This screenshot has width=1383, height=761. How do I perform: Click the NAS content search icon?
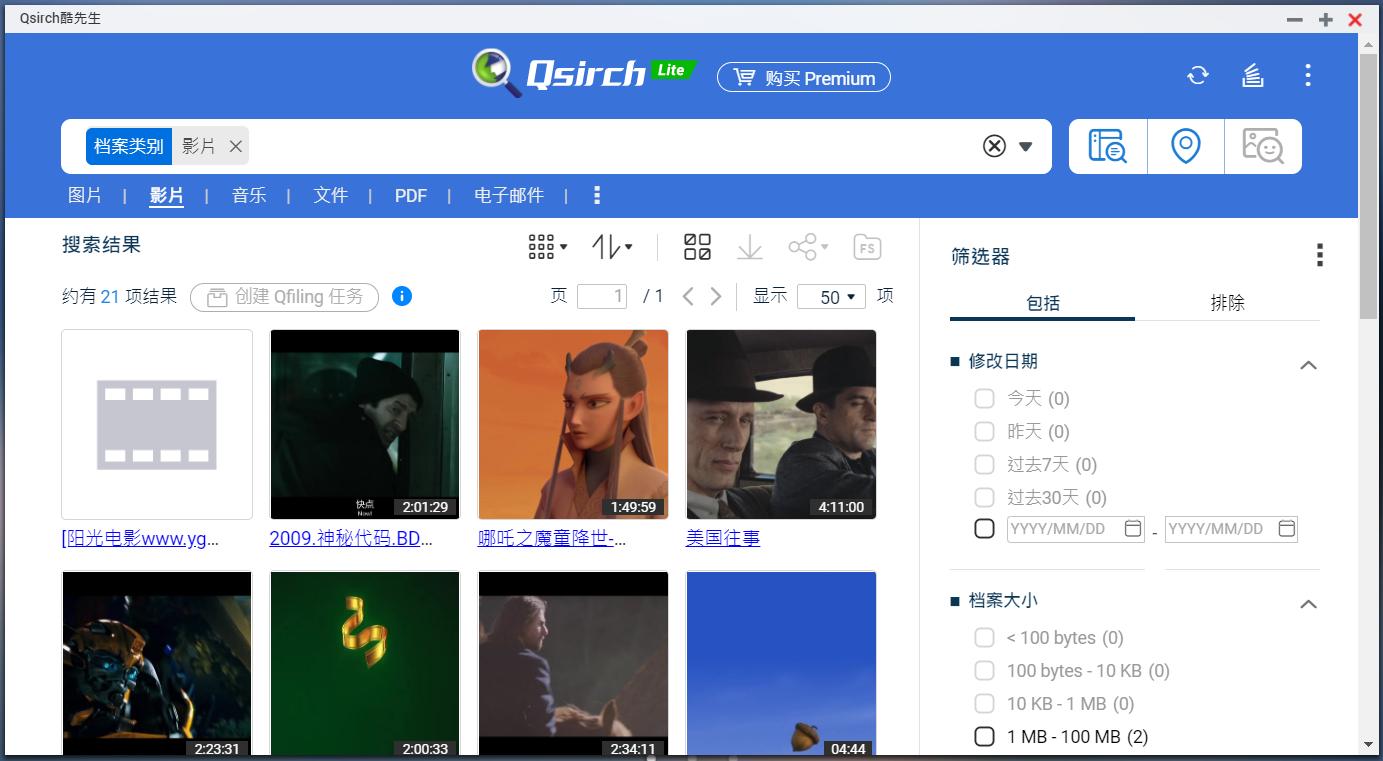pyautogui.click(x=1107, y=145)
